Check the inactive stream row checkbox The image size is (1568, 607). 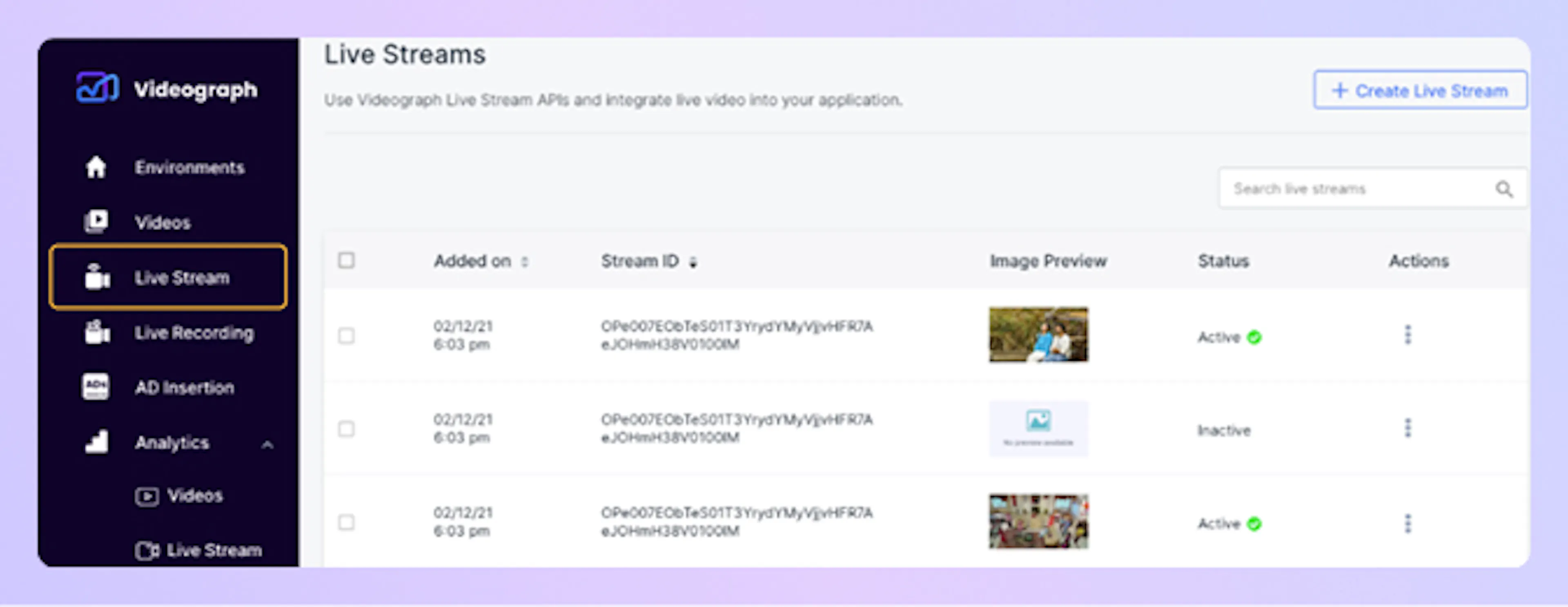coord(346,429)
